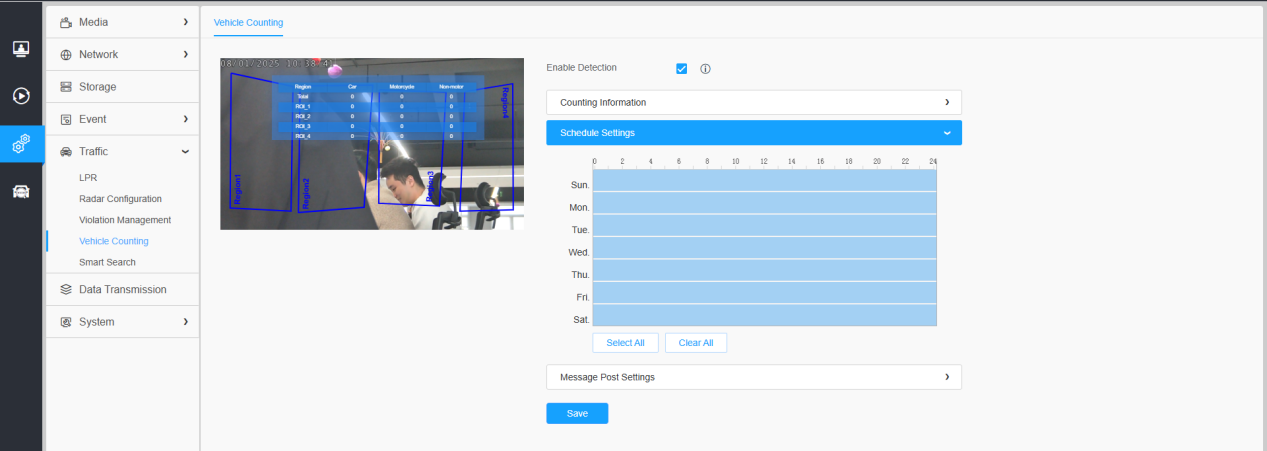The width and height of the screenshot is (1267, 451).
Task: Click the counting table overlay in preview
Action: [378, 108]
